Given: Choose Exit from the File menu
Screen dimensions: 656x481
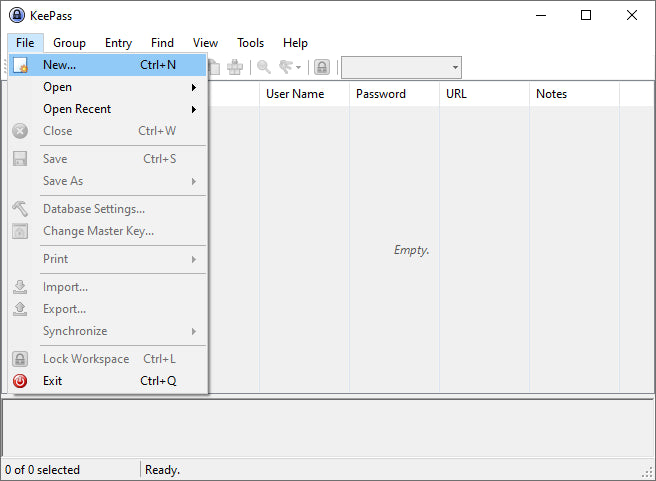Looking at the screenshot, I should click(x=108, y=381).
